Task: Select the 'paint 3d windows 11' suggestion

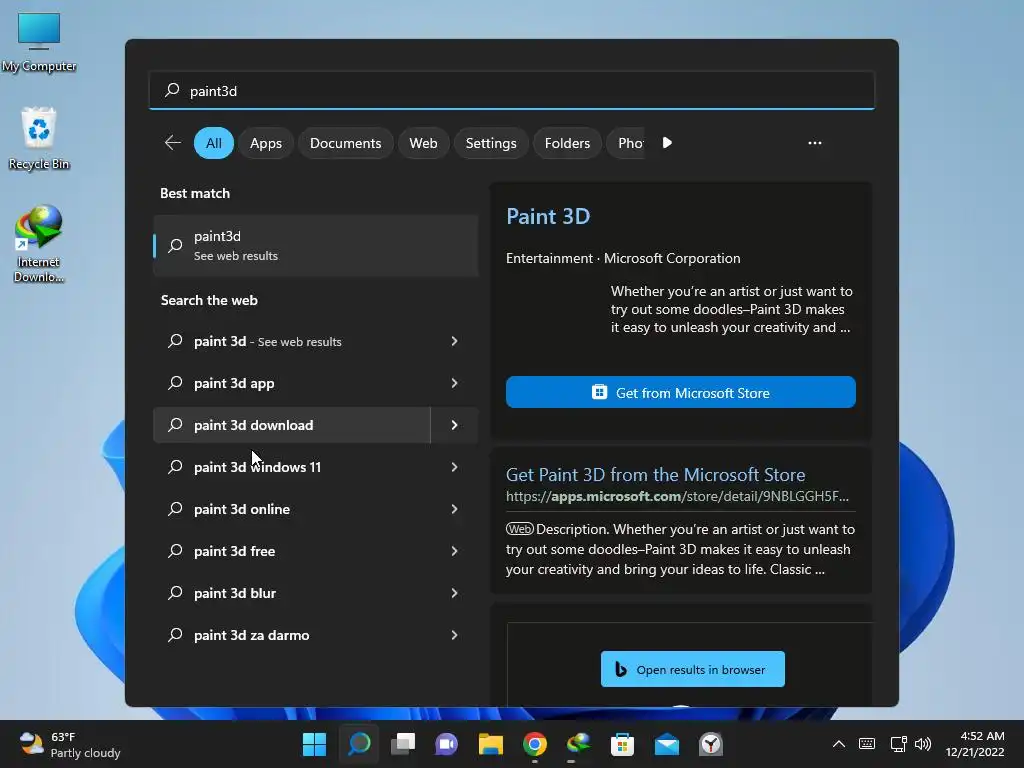Action: (x=292, y=467)
